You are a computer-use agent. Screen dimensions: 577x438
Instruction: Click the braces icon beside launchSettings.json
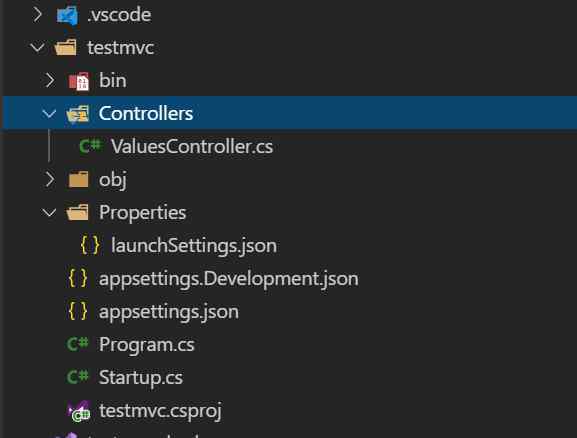(x=90, y=245)
